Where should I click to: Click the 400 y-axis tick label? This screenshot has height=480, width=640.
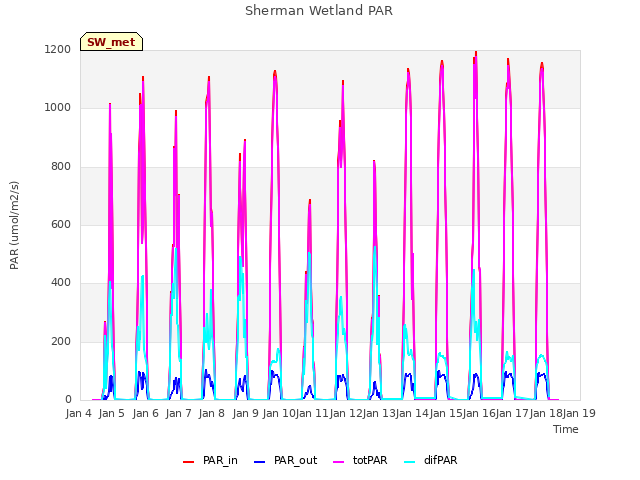(61, 283)
